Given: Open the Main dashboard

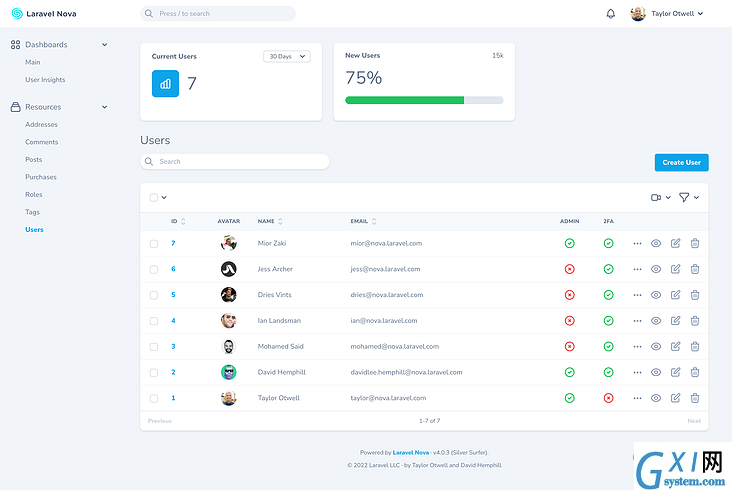Looking at the screenshot, I should [33, 62].
